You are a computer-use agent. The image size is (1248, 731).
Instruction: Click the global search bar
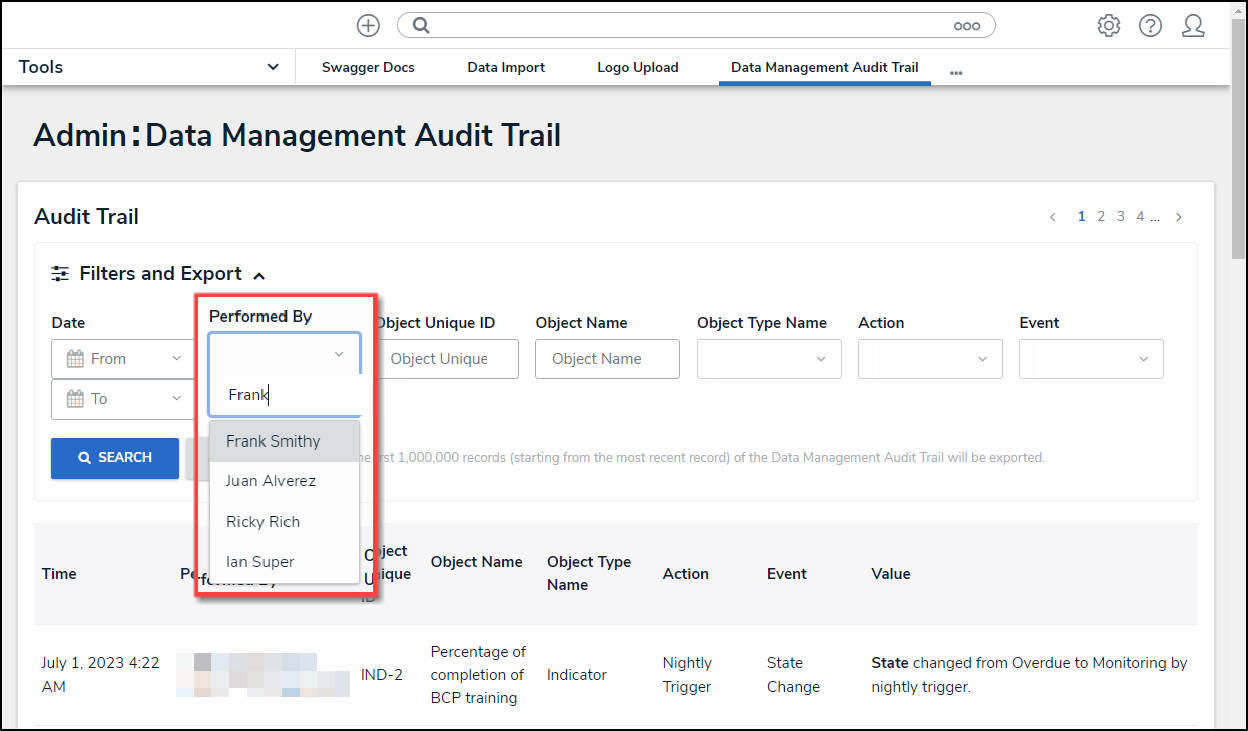[x=696, y=26]
